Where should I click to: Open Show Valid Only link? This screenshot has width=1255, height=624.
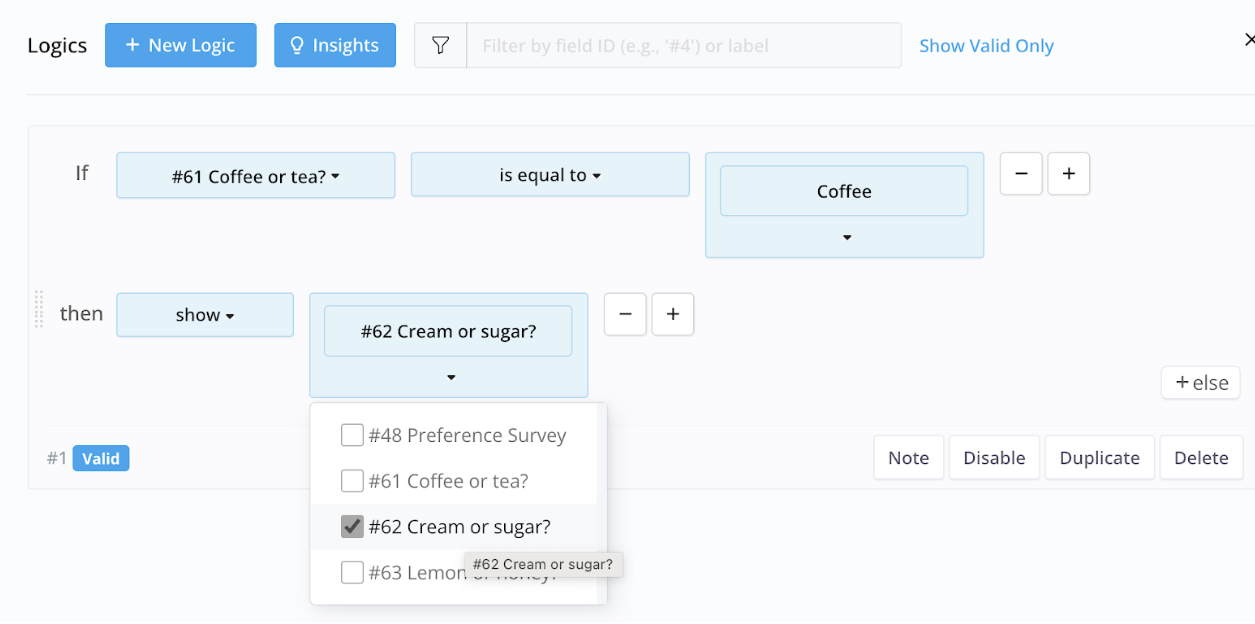pyautogui.click(x=986, y=45)
